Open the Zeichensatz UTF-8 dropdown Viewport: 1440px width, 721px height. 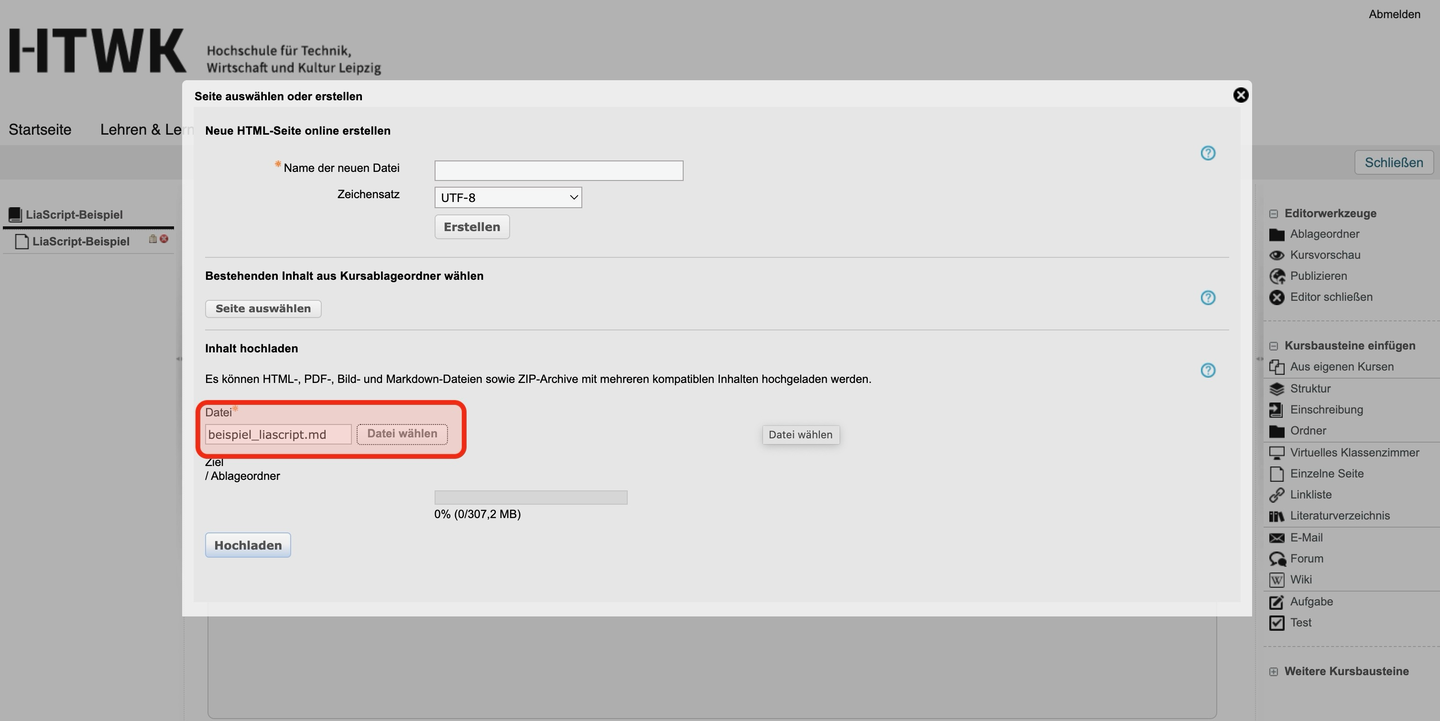(508, 198)
